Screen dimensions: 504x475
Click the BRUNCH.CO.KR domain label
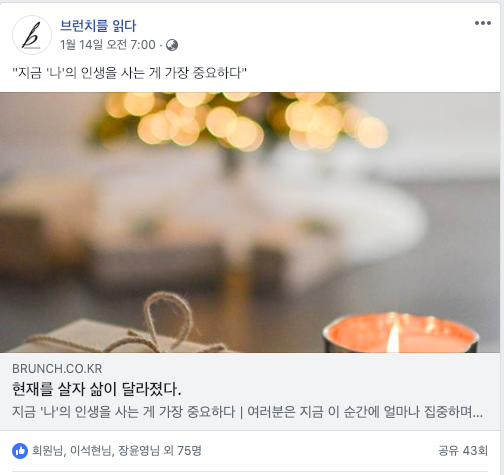[57, 369]
